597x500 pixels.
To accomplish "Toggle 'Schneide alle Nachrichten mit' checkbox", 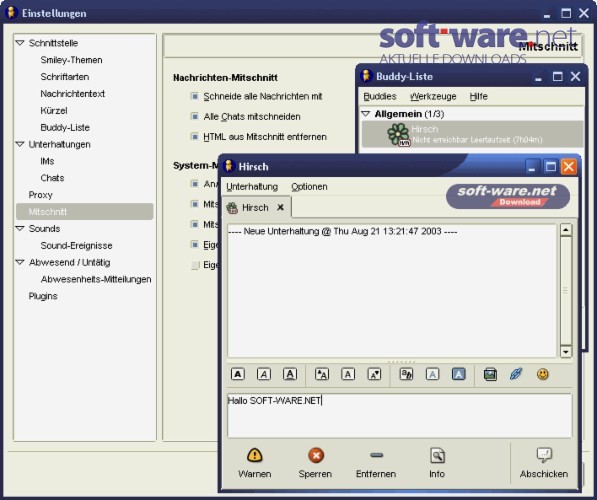I will click(194, 96).
